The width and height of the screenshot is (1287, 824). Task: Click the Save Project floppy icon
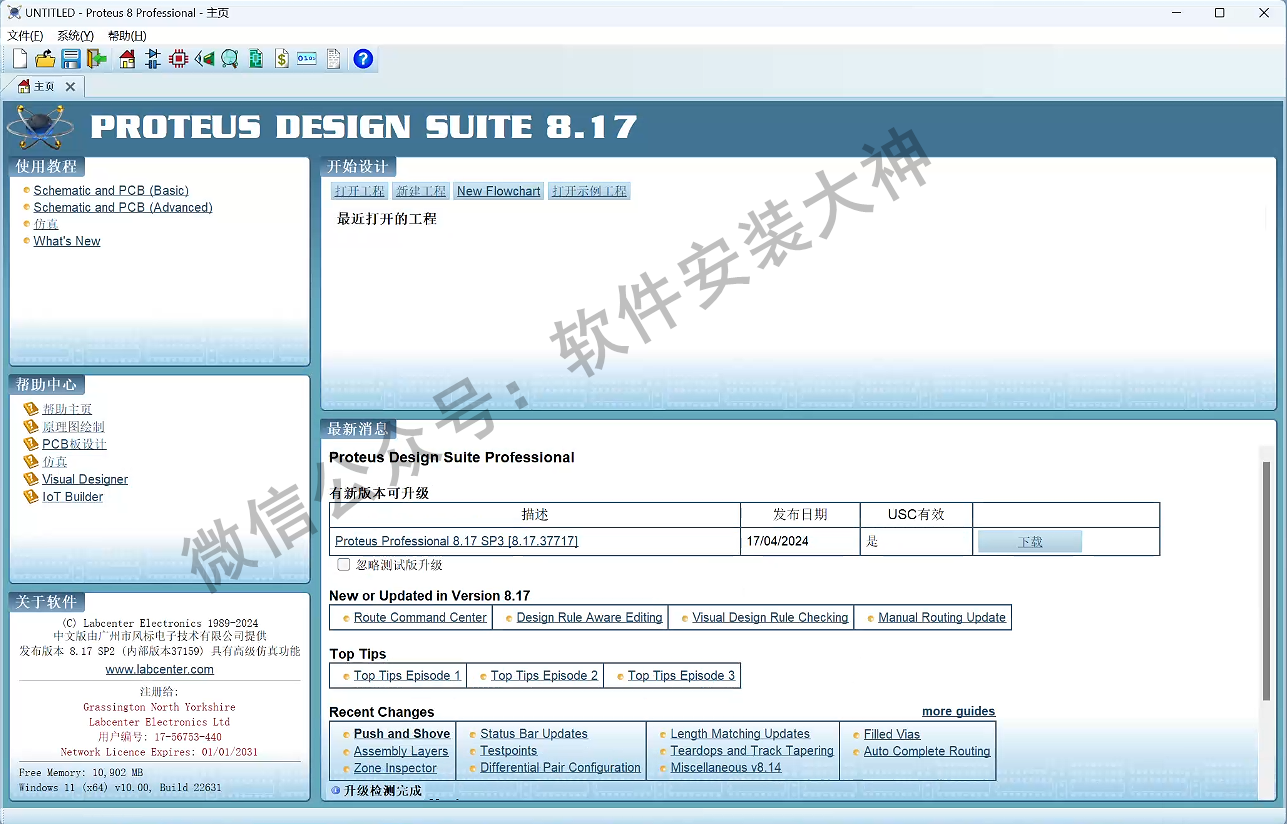pos(71,59)
